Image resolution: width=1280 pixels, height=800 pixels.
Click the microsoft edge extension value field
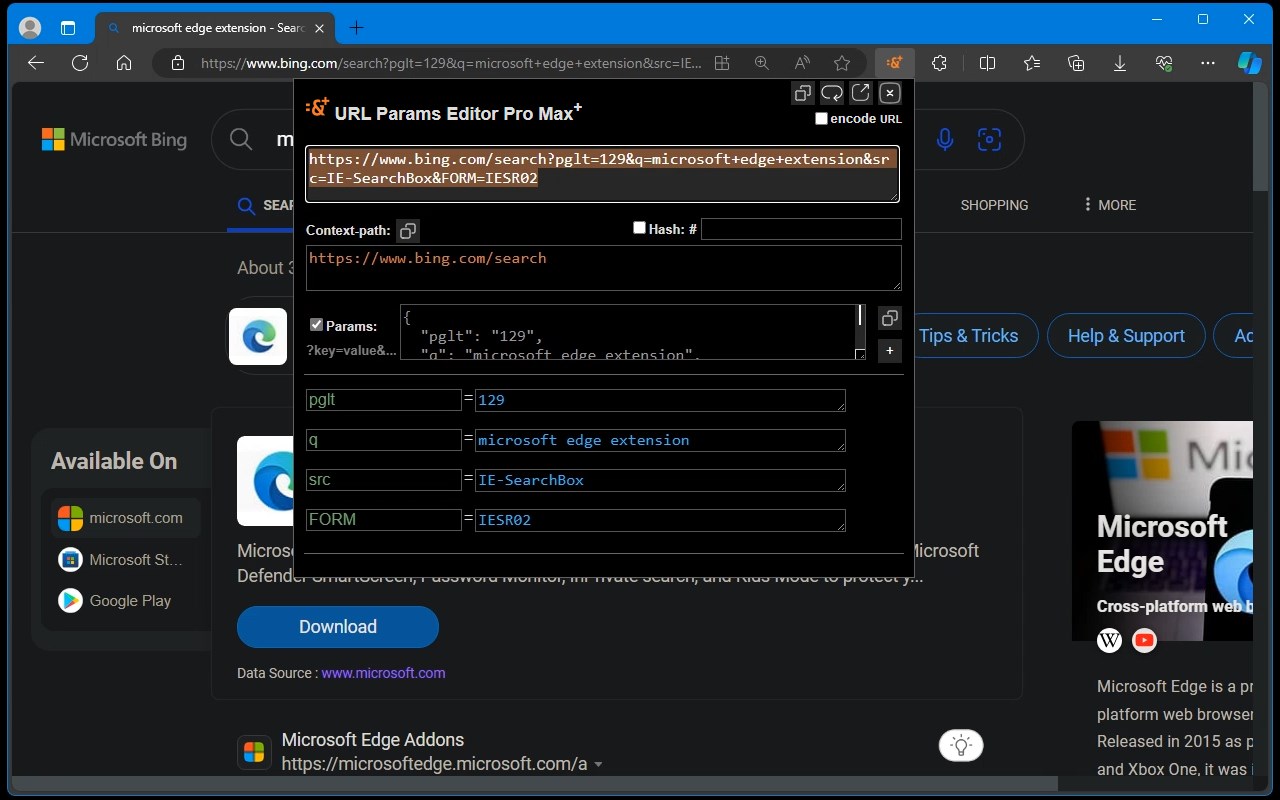[660, 440]
